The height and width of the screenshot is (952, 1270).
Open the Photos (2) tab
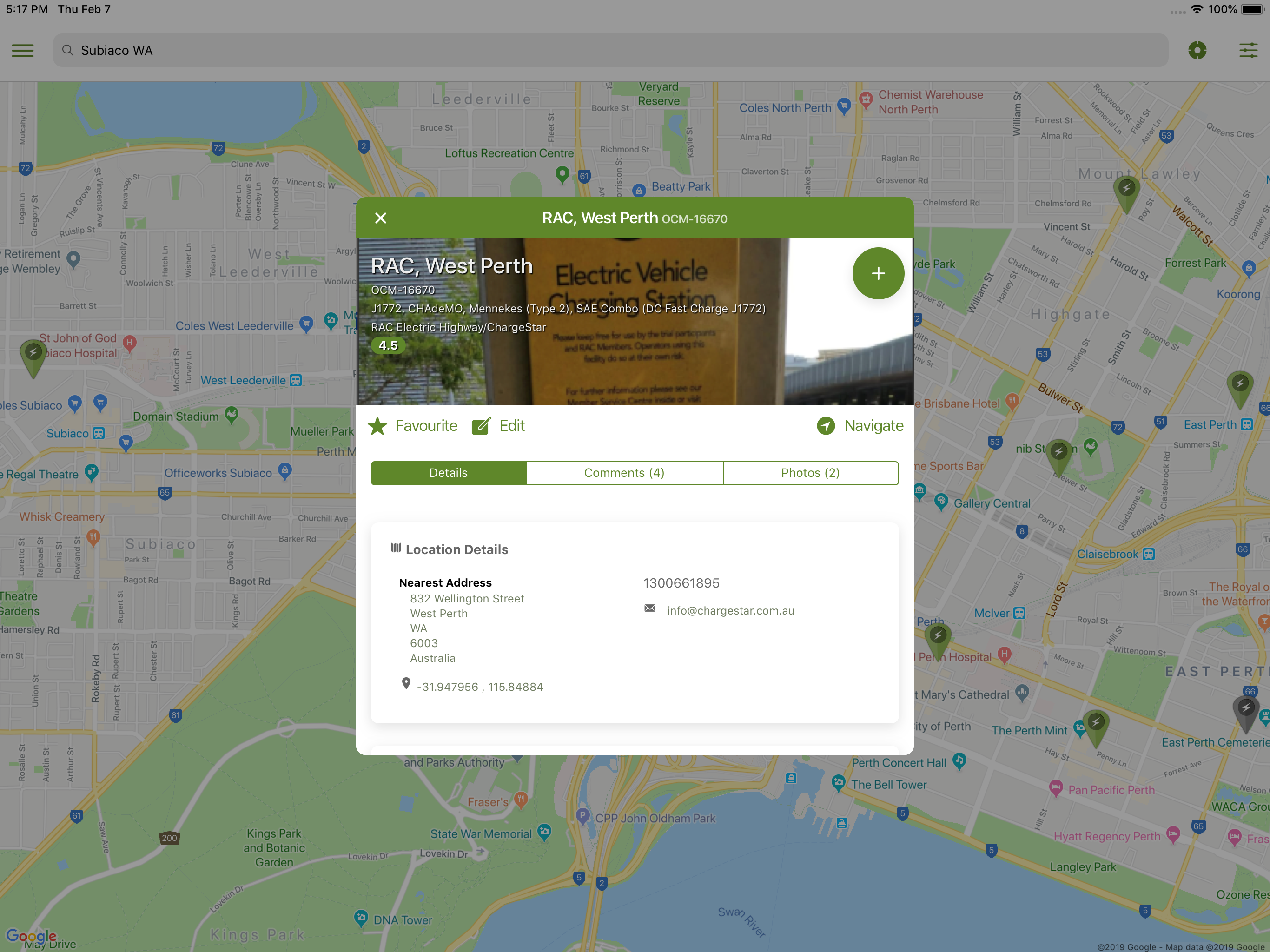point(810,473)
